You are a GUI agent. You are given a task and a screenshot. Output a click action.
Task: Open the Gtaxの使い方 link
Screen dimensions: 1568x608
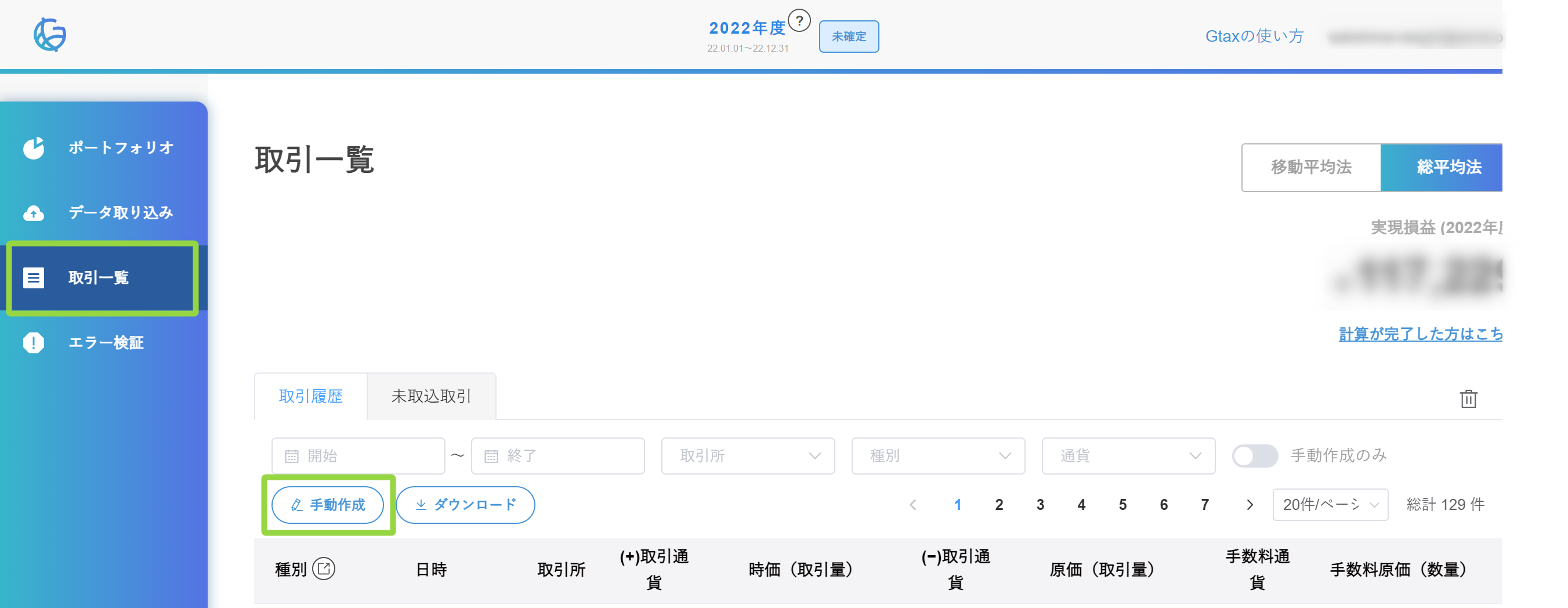pos(1255,37)
